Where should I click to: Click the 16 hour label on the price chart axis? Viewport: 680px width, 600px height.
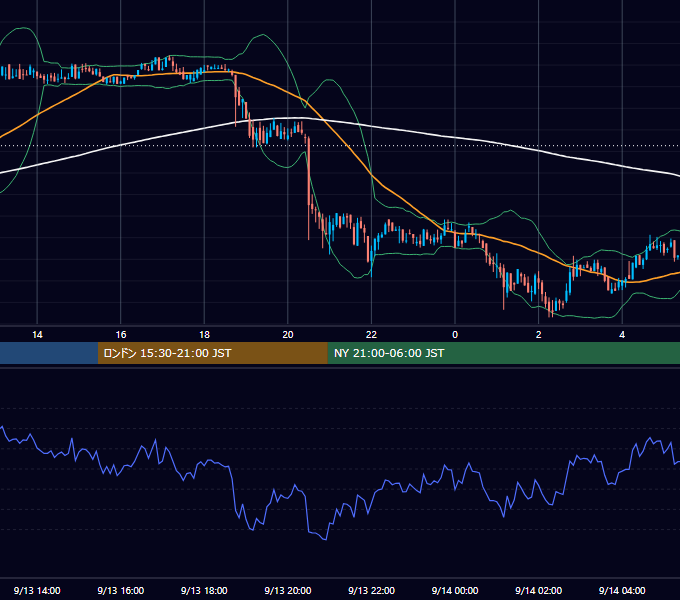pos(121,335)
